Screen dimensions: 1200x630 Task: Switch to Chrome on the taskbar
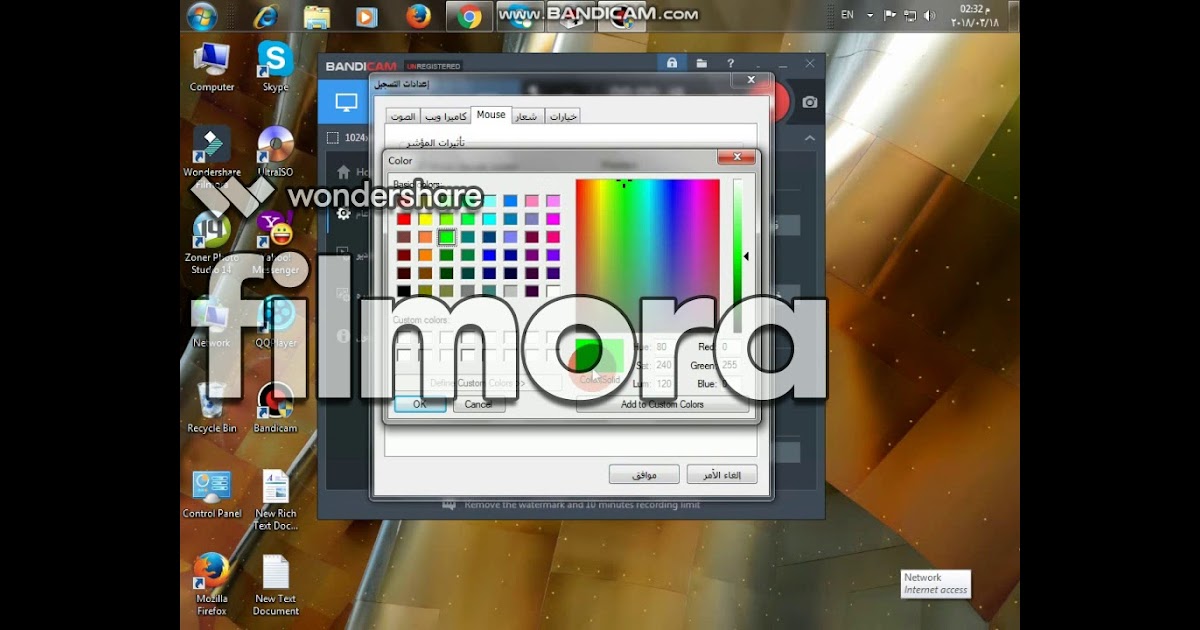pyautogui.click(x=469, y=16)
